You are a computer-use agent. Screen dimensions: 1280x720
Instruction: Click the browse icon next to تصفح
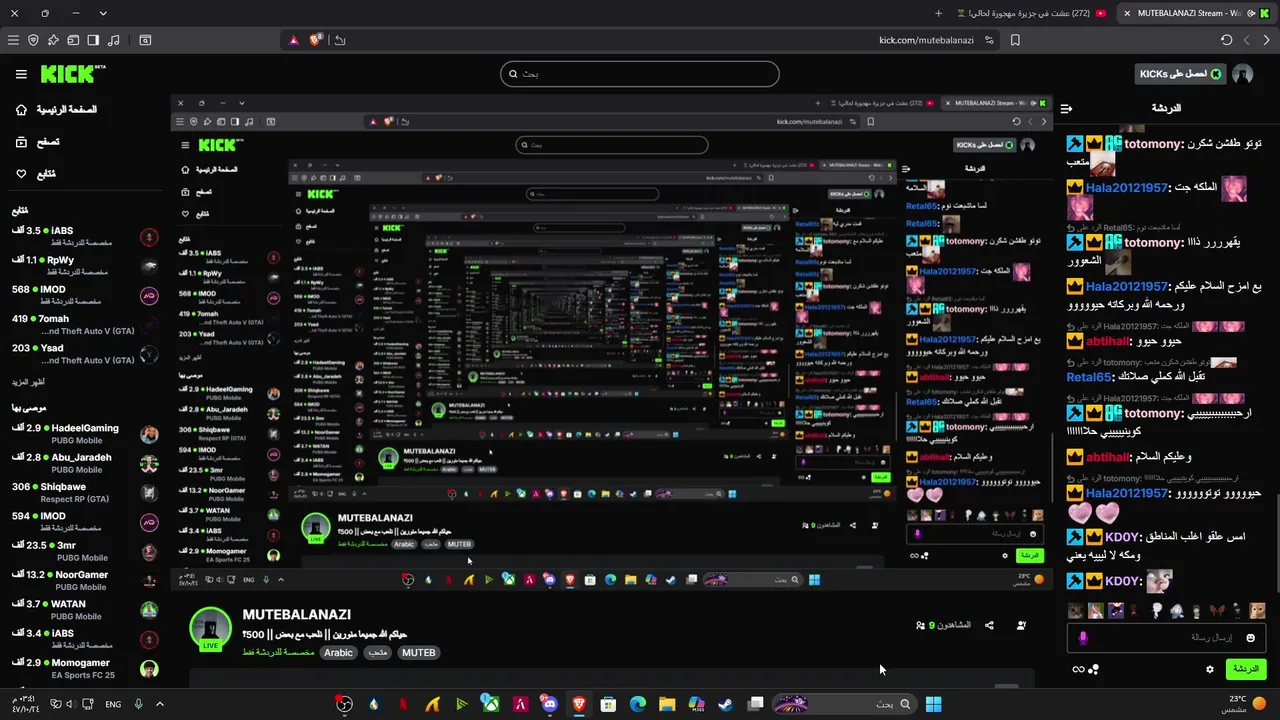(x=21, y=142)
